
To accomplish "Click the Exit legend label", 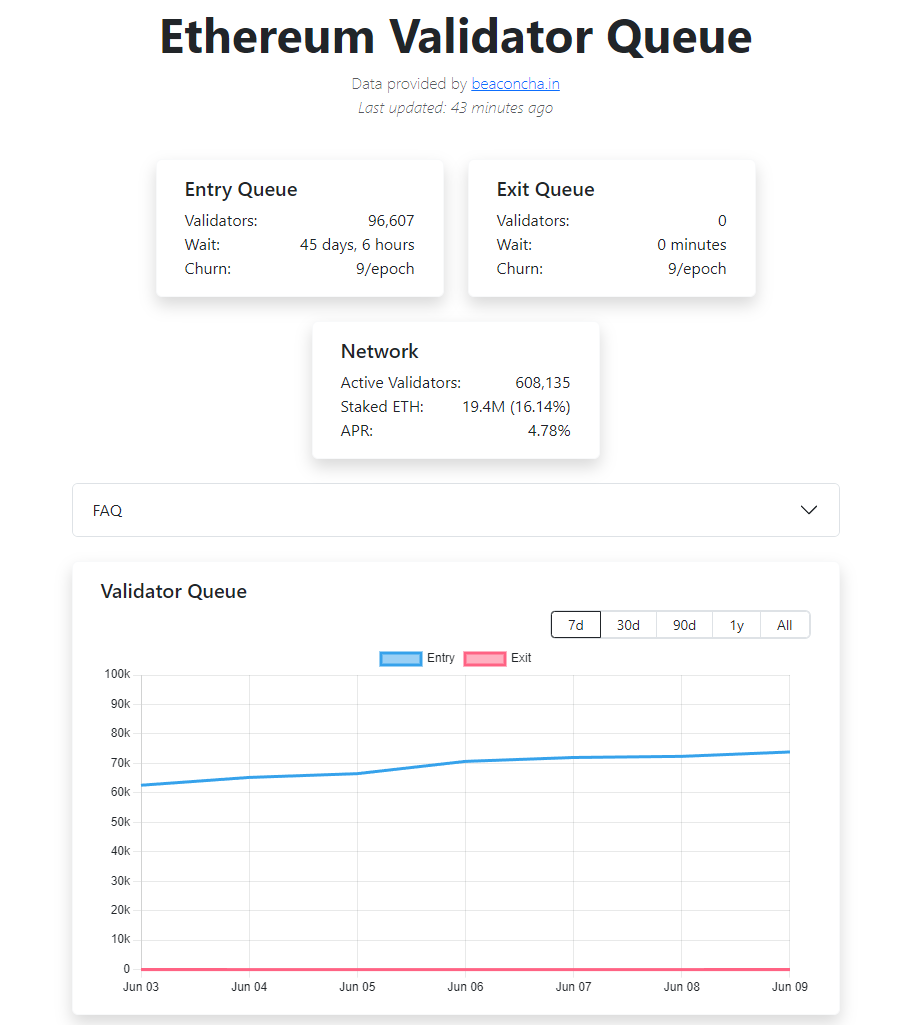I will tap(521, 658).
